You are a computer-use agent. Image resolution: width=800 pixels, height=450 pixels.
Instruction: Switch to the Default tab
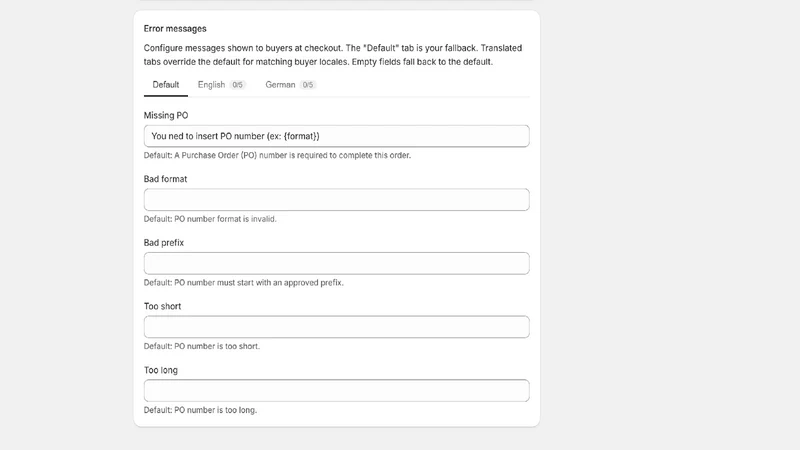click(166, 85)
